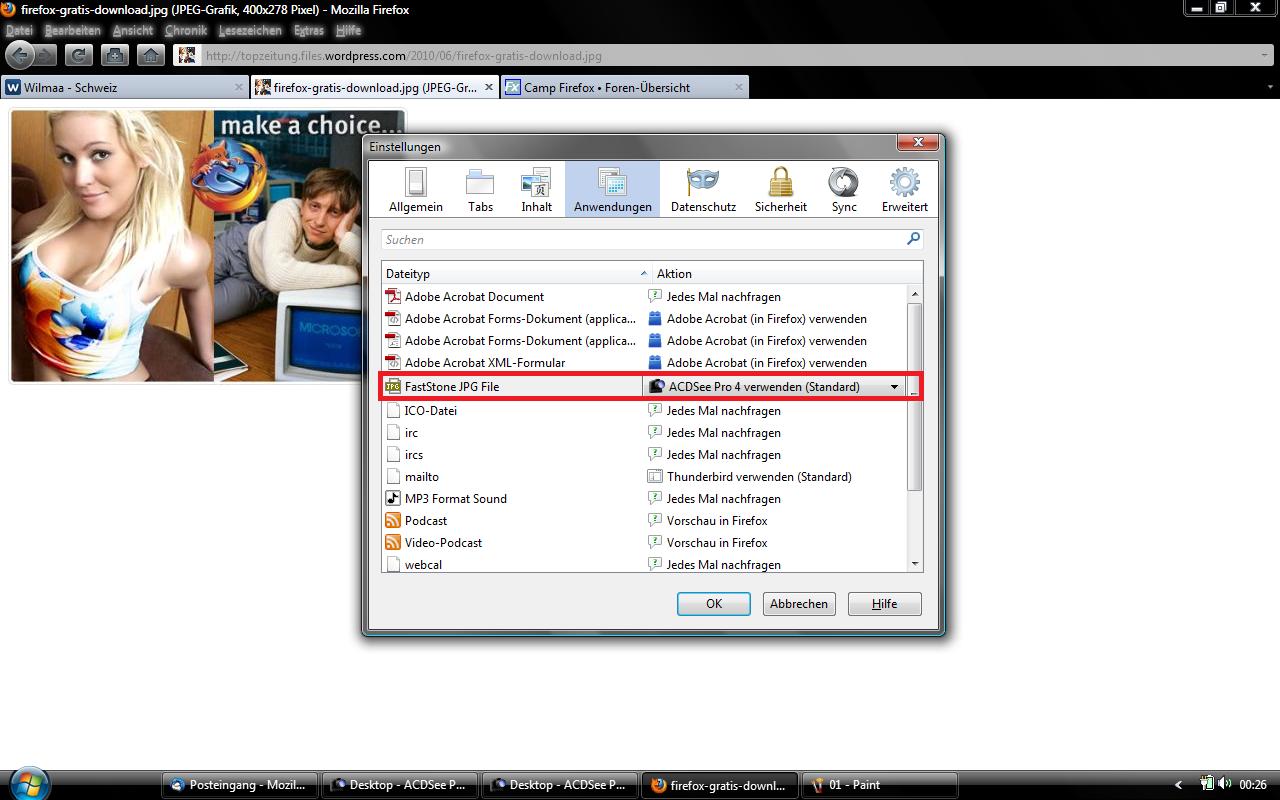Viewport: 1280px width, 800px height.
Task: Open the Ansicht menu
Action: coord(133,31)
